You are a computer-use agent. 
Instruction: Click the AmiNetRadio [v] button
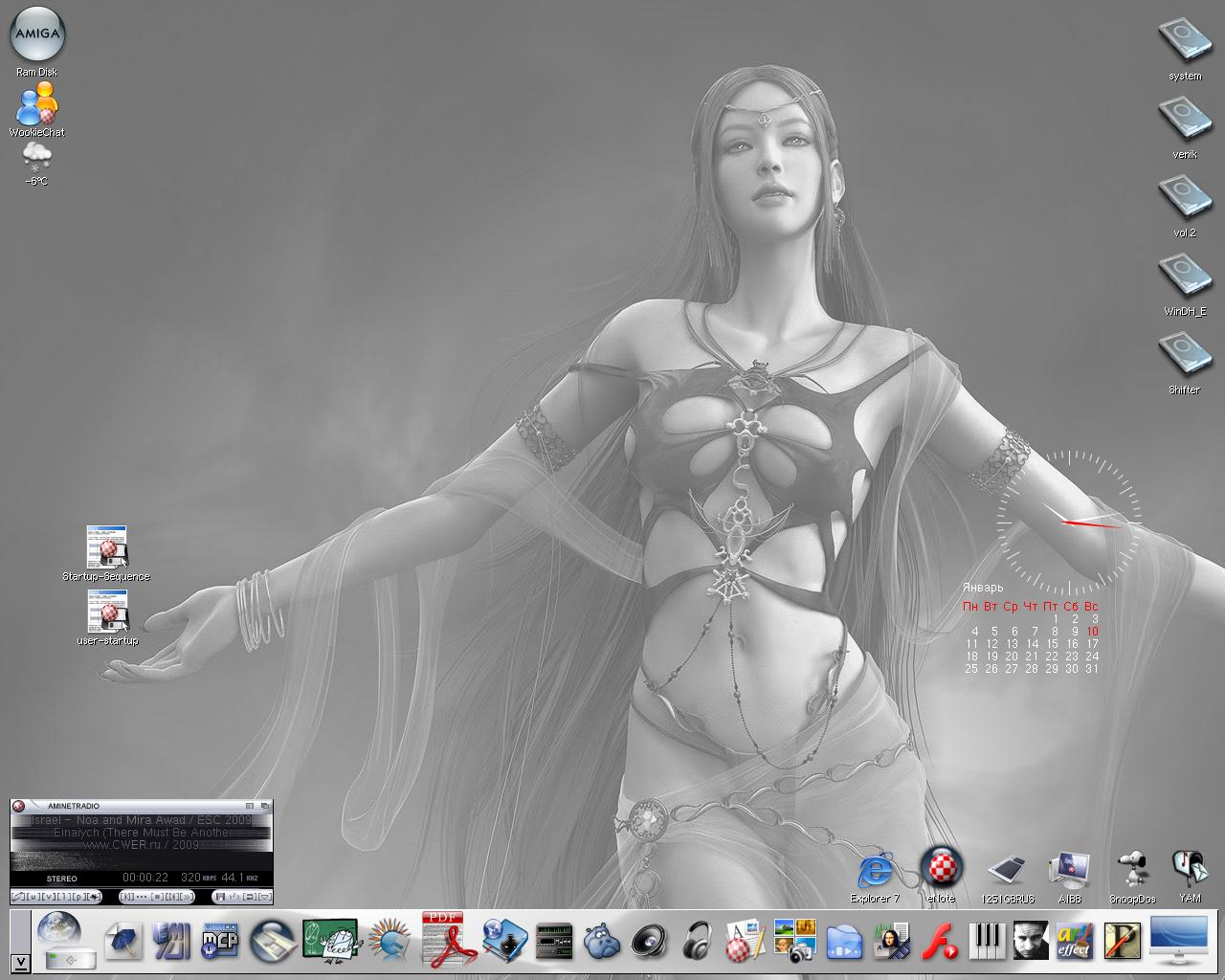pos(49,897)
